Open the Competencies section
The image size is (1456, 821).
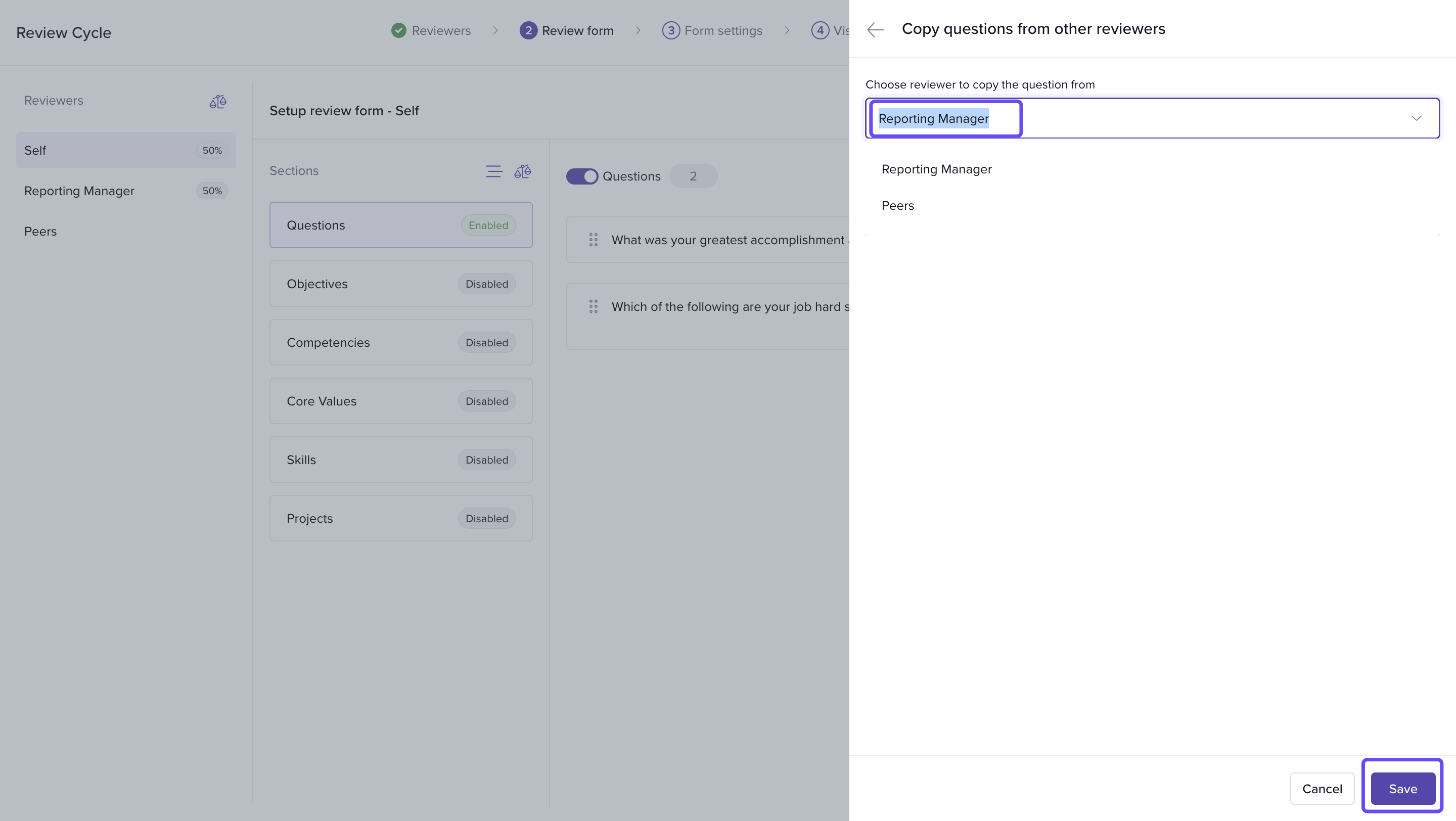(400, 342)
